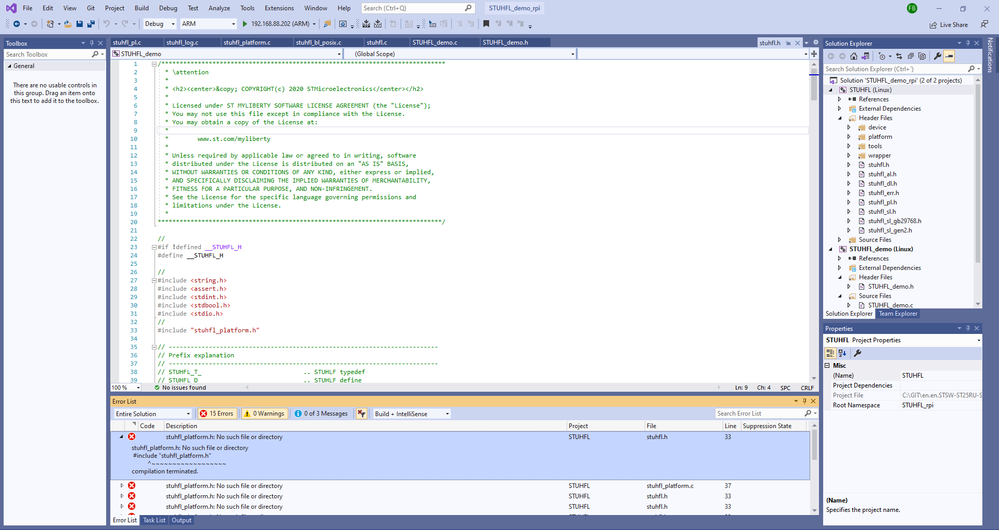Click the Search Solution Explorer field

(x=900, y=69)
